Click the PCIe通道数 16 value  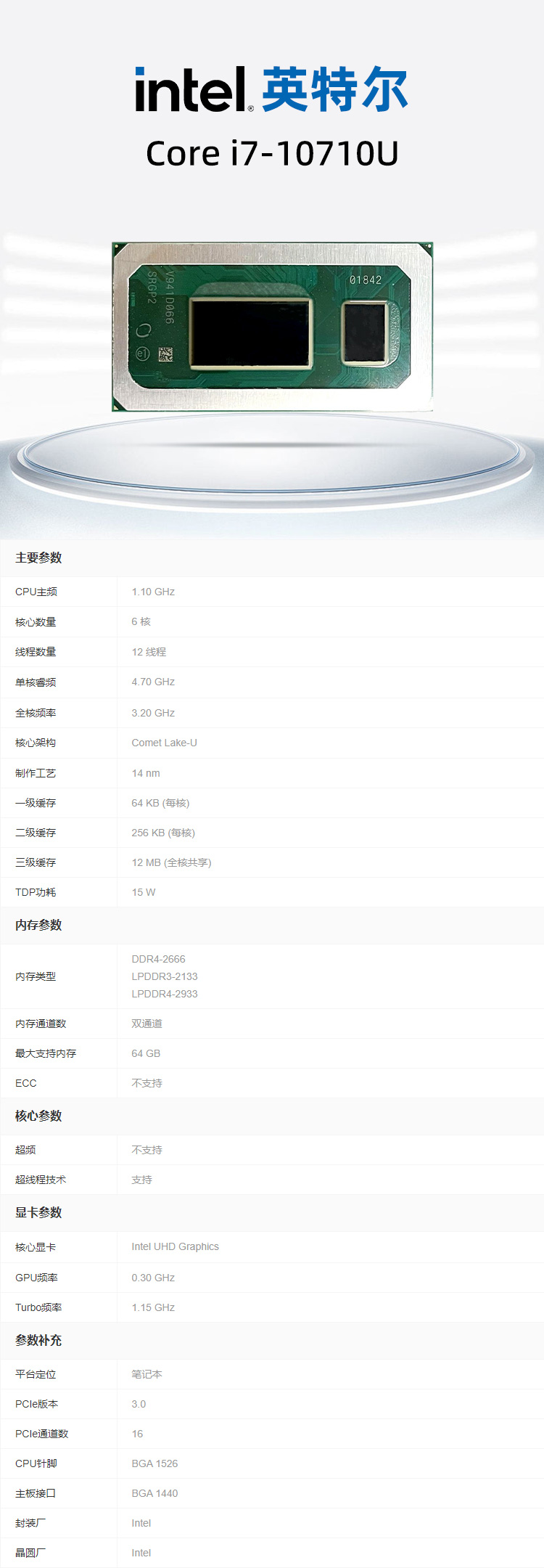pos(137,1434)
